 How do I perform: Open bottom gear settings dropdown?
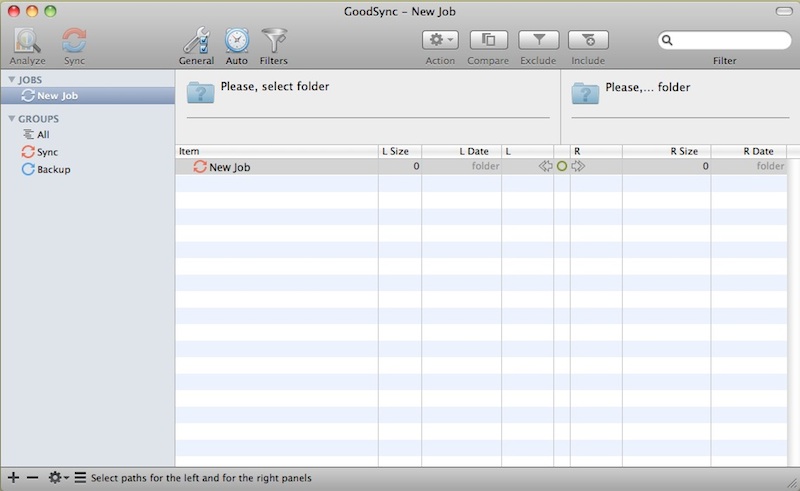(x=58, y=478)
